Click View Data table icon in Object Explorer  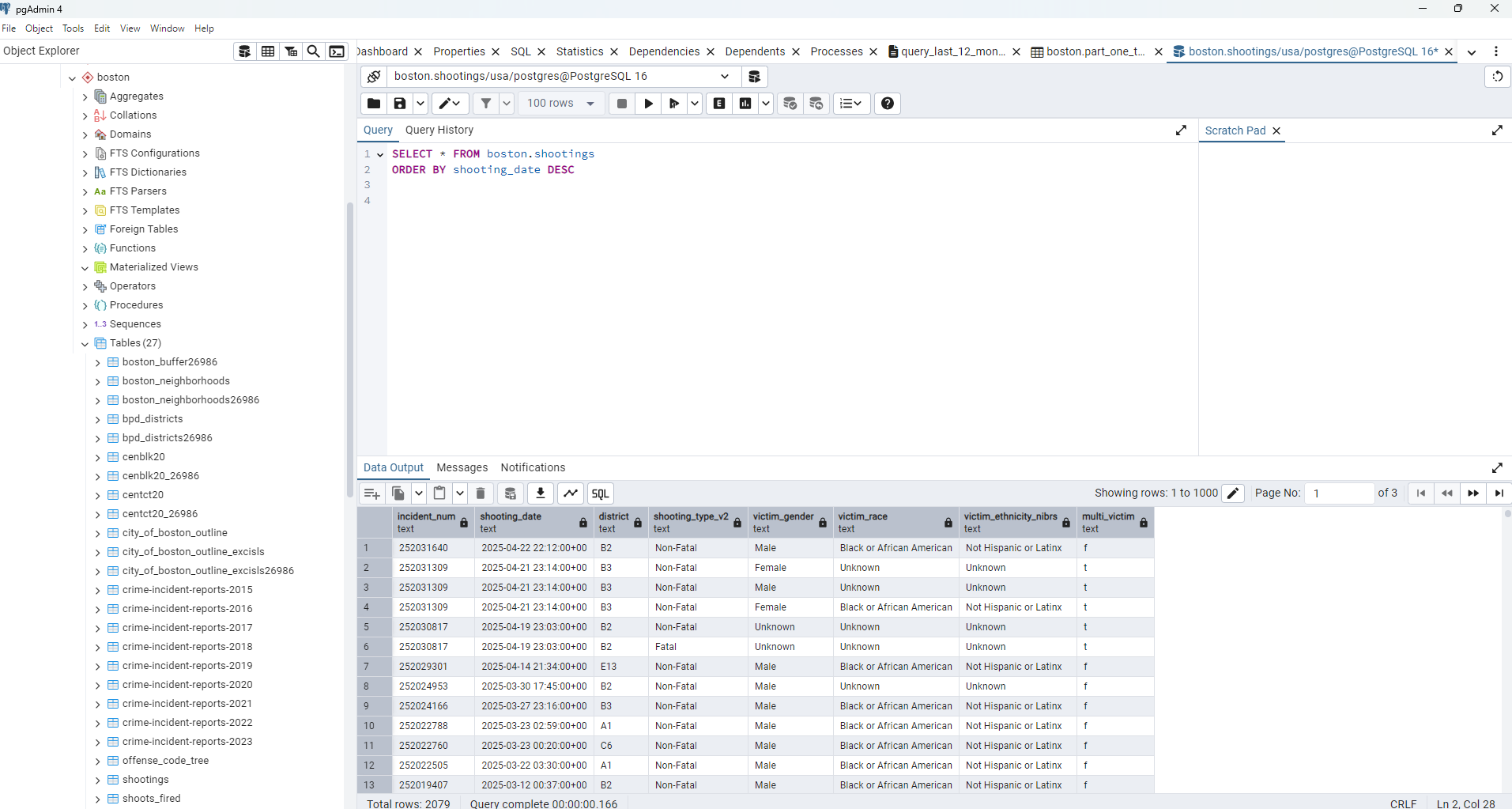point(268,51)
